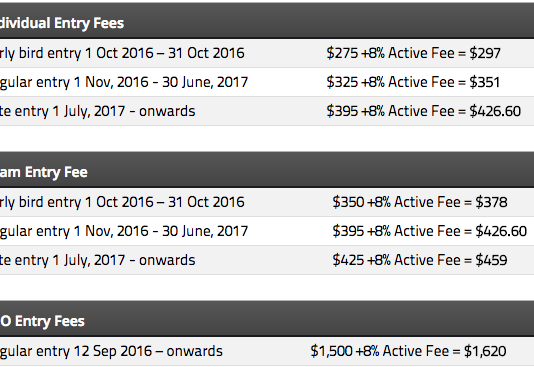This screenshot has height=367, width=534.
Task: Select individual late entry July 2017 row
Action: (267, 111)
